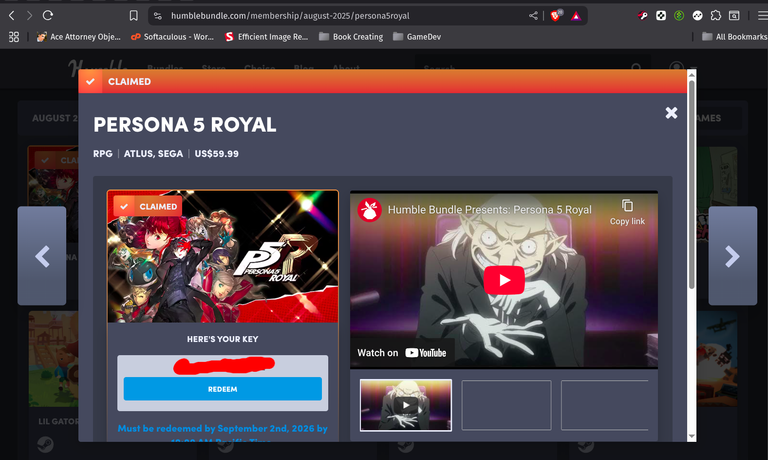Click the Must be redeemed by September 2nd notice
This screenshot has height=460, width=768.
click(223, 433)
